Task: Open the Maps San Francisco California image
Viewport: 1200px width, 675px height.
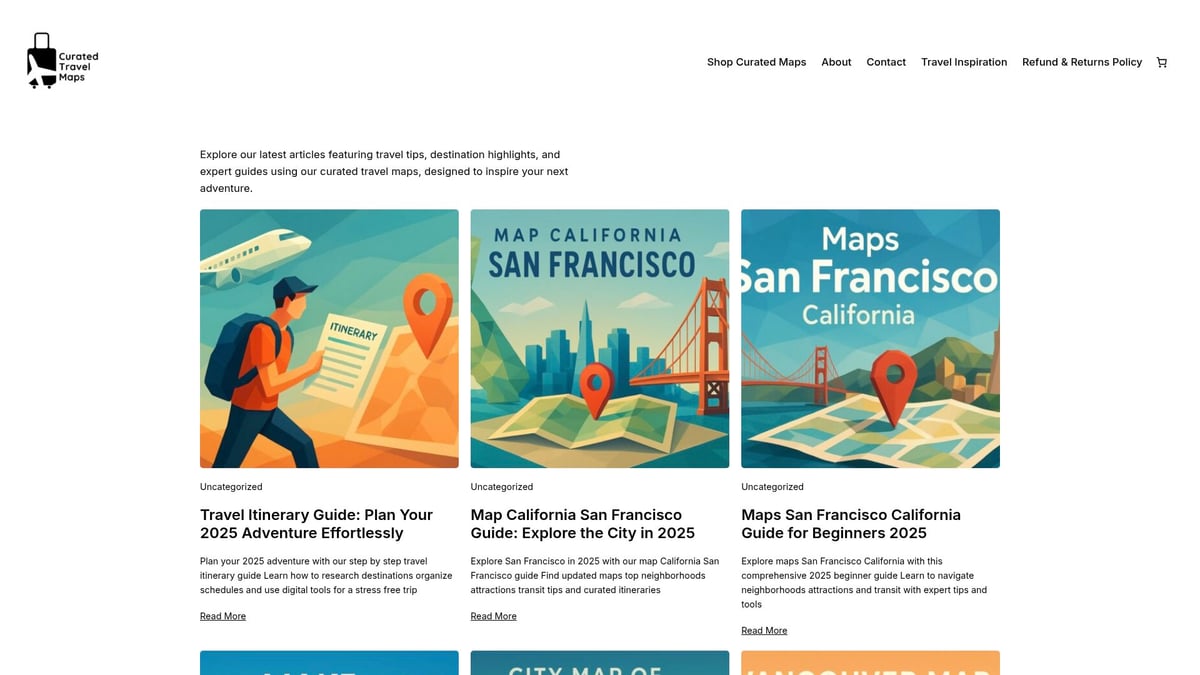Action: pos(870,338)
